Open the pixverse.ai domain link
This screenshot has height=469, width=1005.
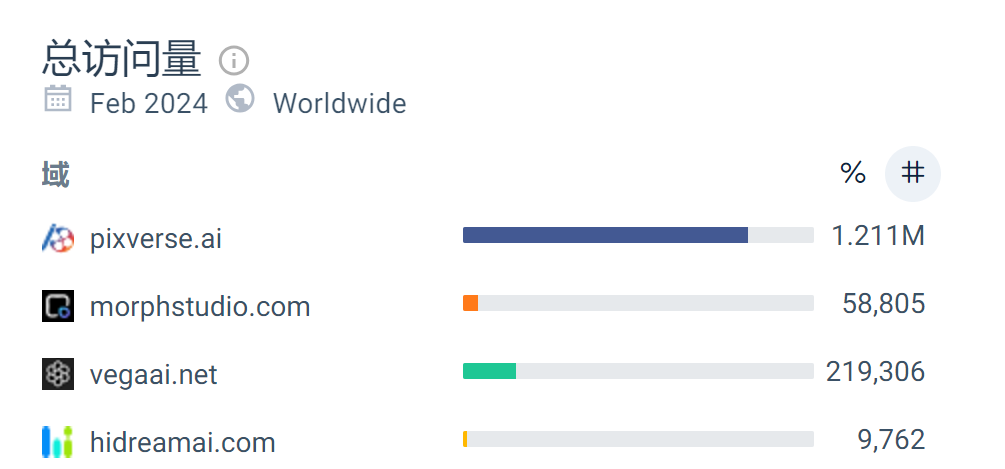point(156,239)
